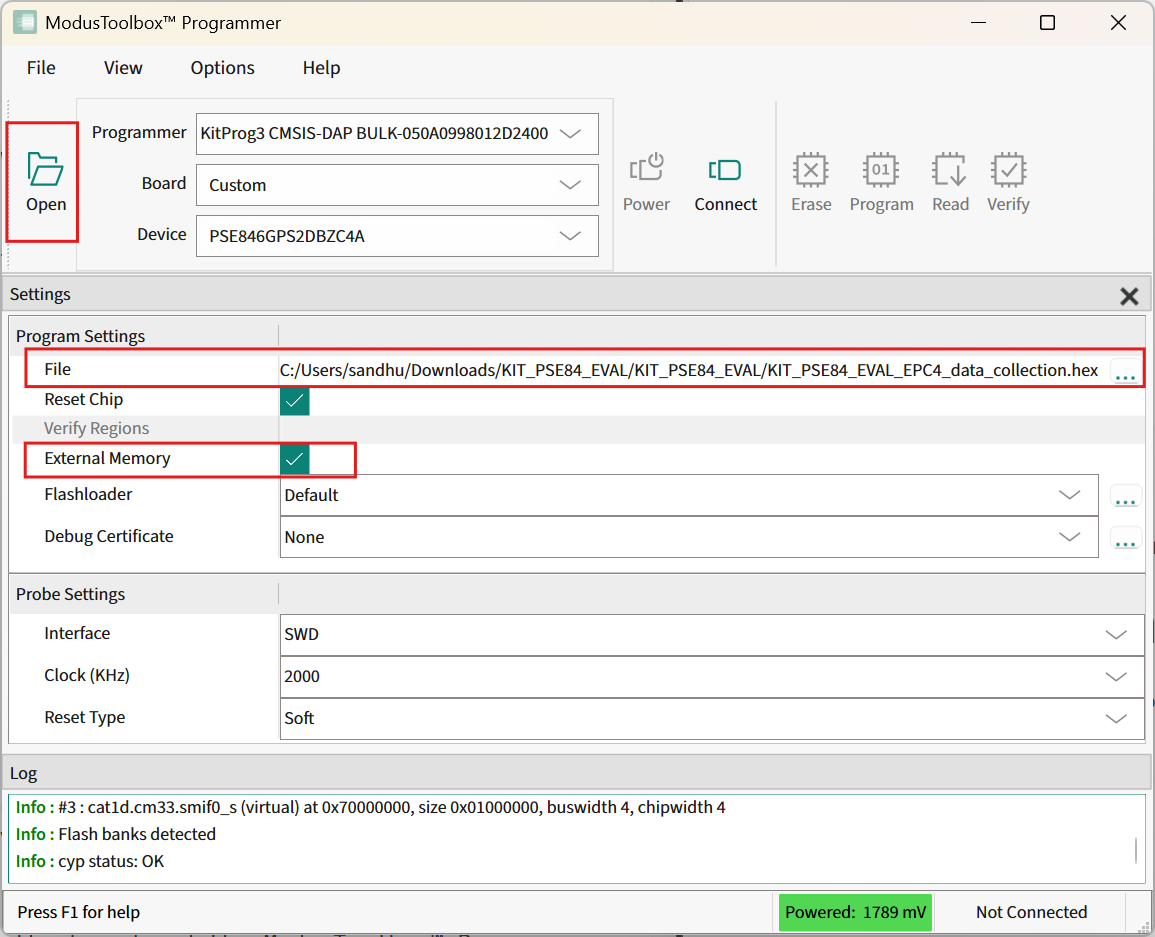Viewport: 1155px width, 937px height.
Task: Open the Interface dropdown set to SWD
Action: [1116, 635]
